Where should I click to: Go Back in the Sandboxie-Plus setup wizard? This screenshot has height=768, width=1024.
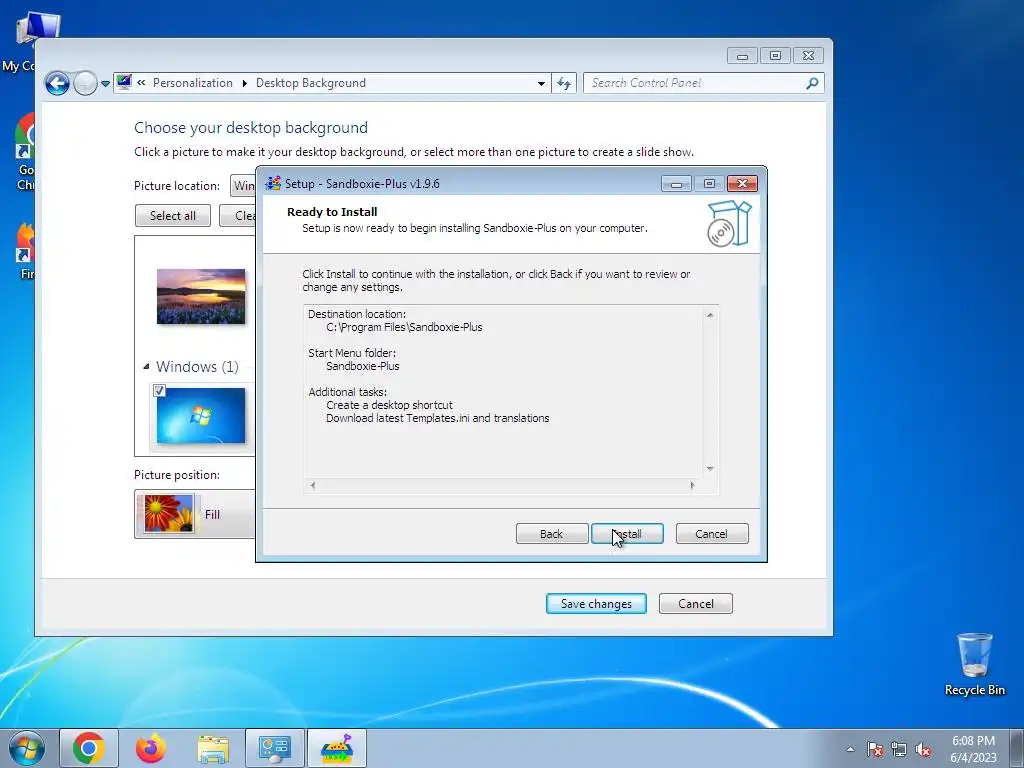coord(552,534)
